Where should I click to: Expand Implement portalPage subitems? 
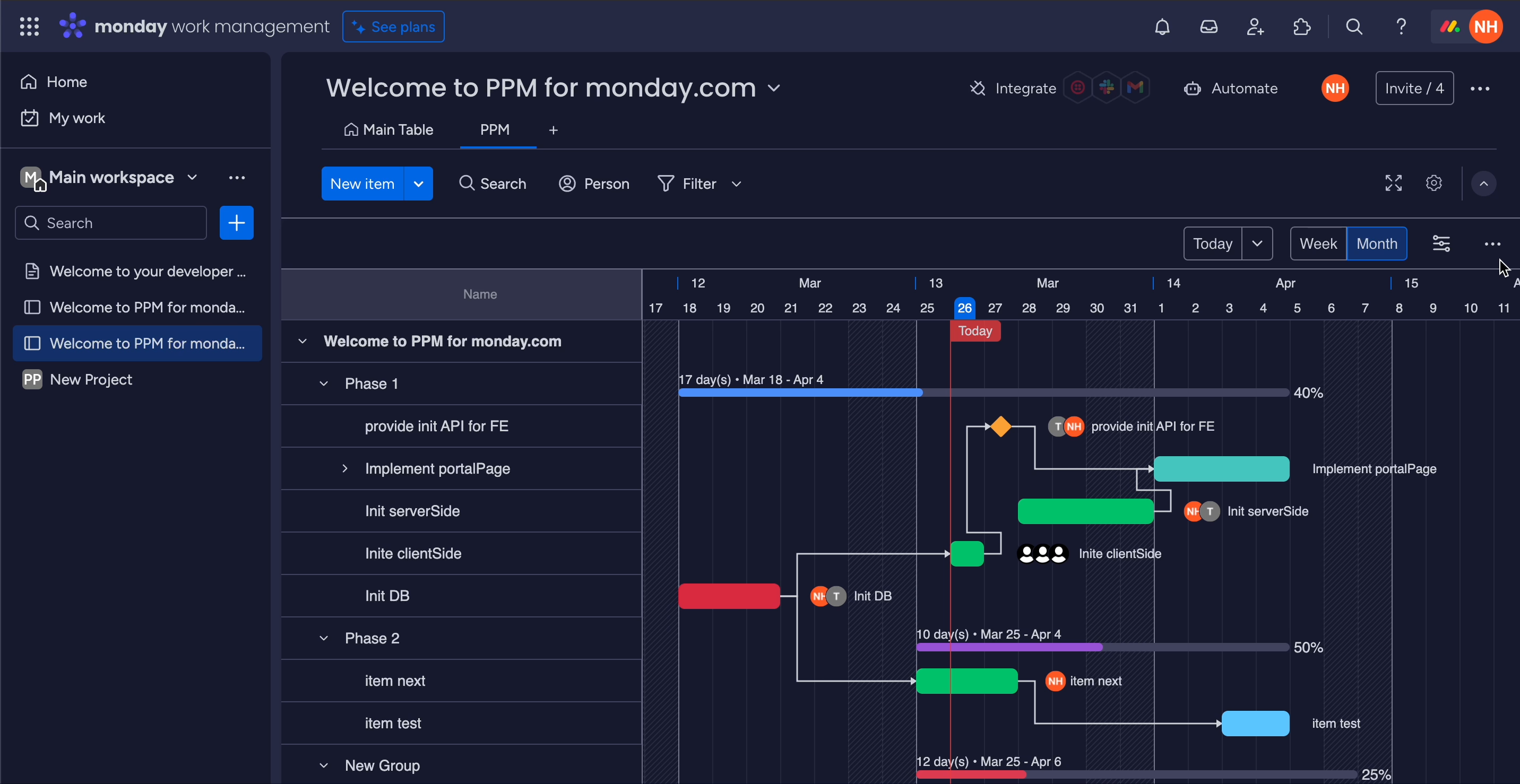point(345,468)
